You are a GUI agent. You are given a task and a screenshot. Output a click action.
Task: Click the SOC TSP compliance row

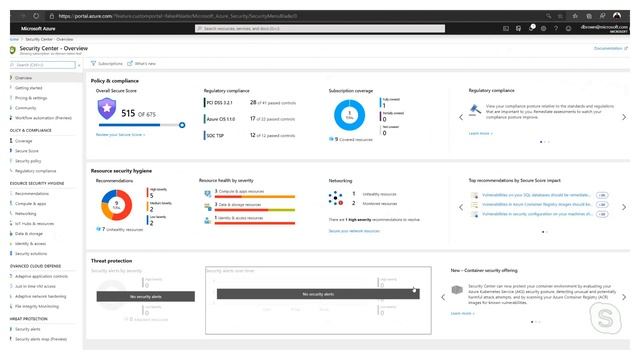(x=249, y=136)
